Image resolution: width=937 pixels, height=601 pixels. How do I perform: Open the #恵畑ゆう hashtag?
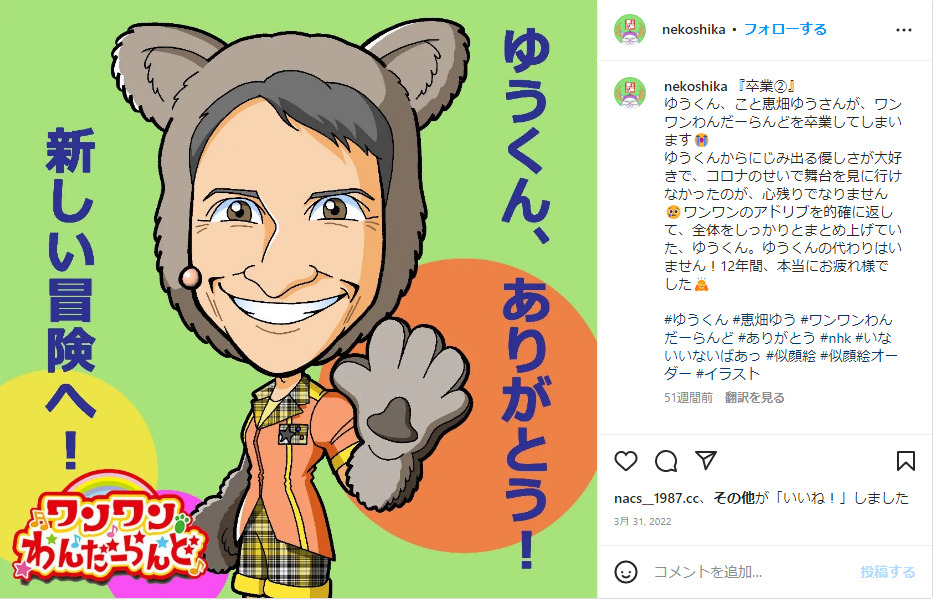pos(764,320)
